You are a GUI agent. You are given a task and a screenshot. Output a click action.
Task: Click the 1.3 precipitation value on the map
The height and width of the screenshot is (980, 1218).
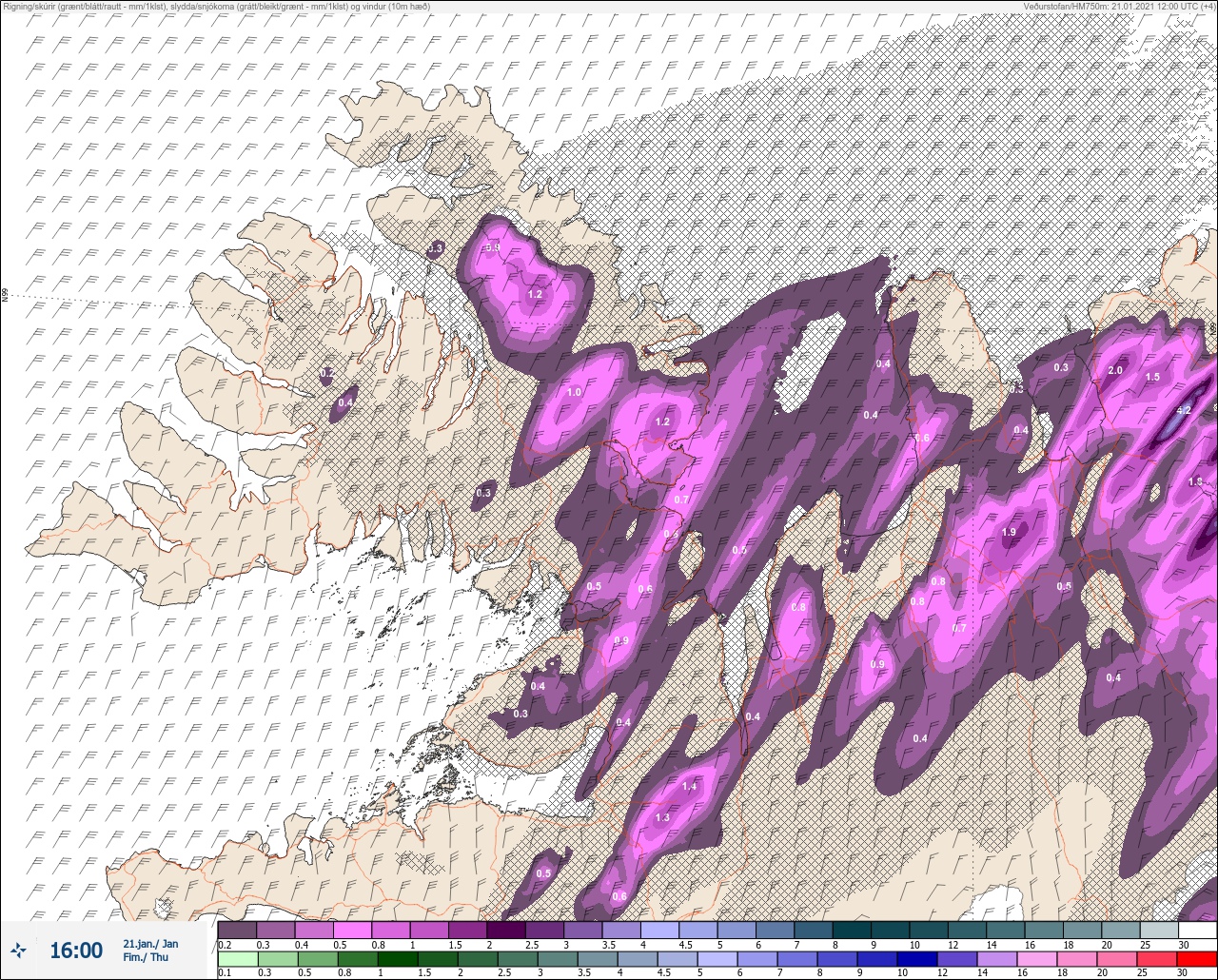point(662,817)
